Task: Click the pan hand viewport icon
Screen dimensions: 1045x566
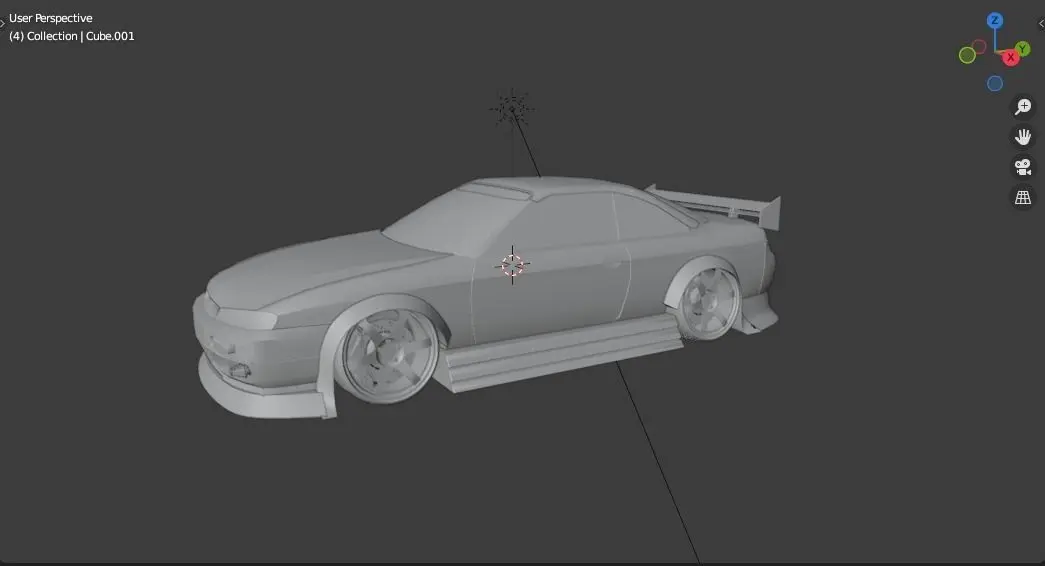Action: tap(1022, 137)
